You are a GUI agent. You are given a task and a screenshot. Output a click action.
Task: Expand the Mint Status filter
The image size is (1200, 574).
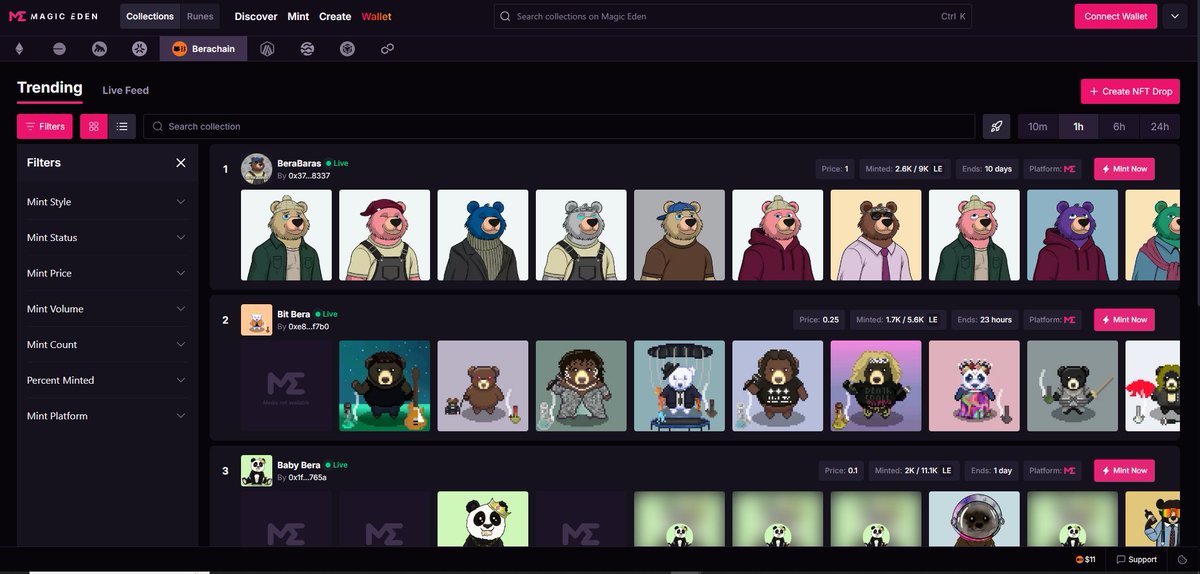pyautogui.click(x=106, y=238)
